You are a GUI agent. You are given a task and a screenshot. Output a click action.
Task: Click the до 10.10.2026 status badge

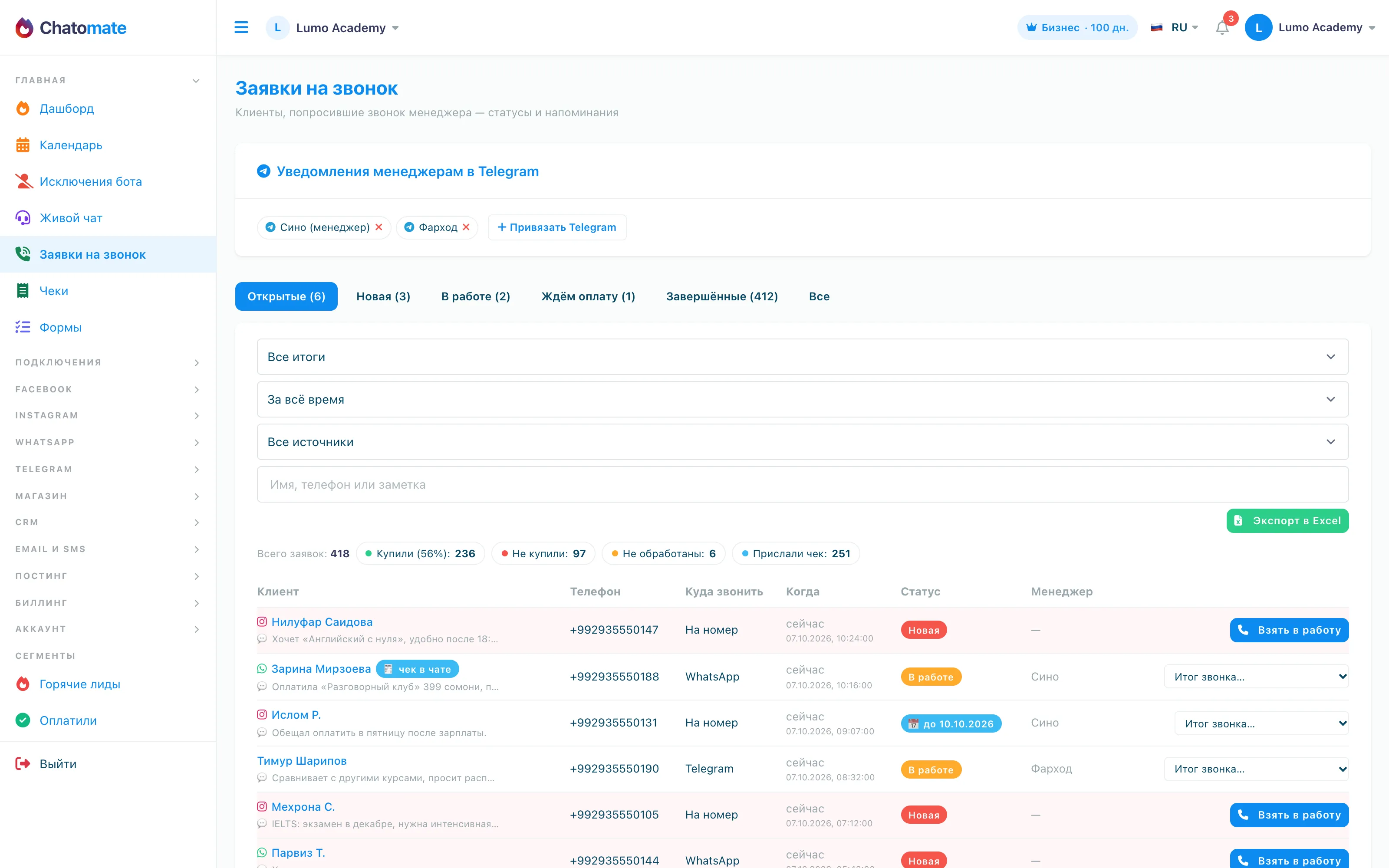(x=951, y=724)
